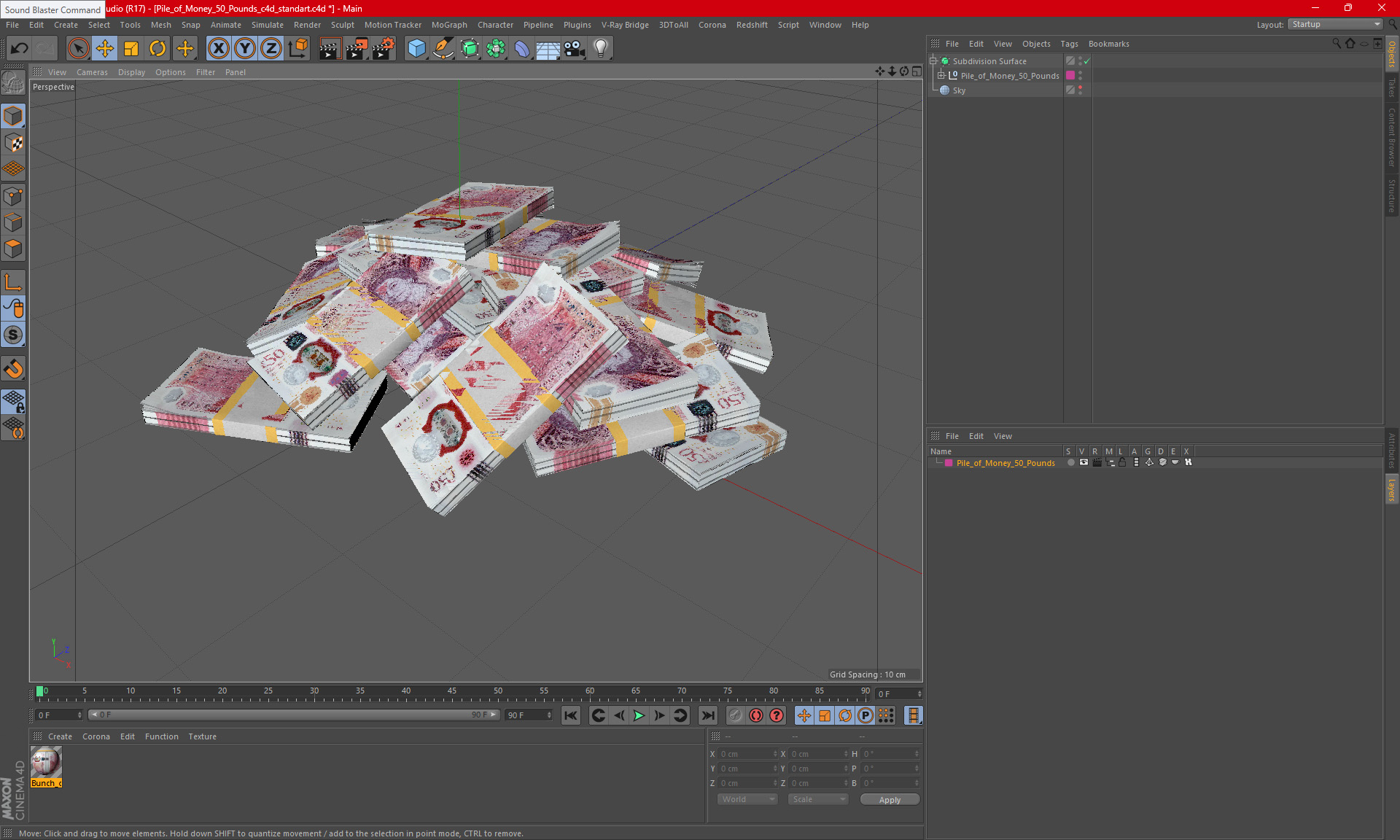
Task: Open viewport Cameras menu
Action: click(x=92, y=72)
